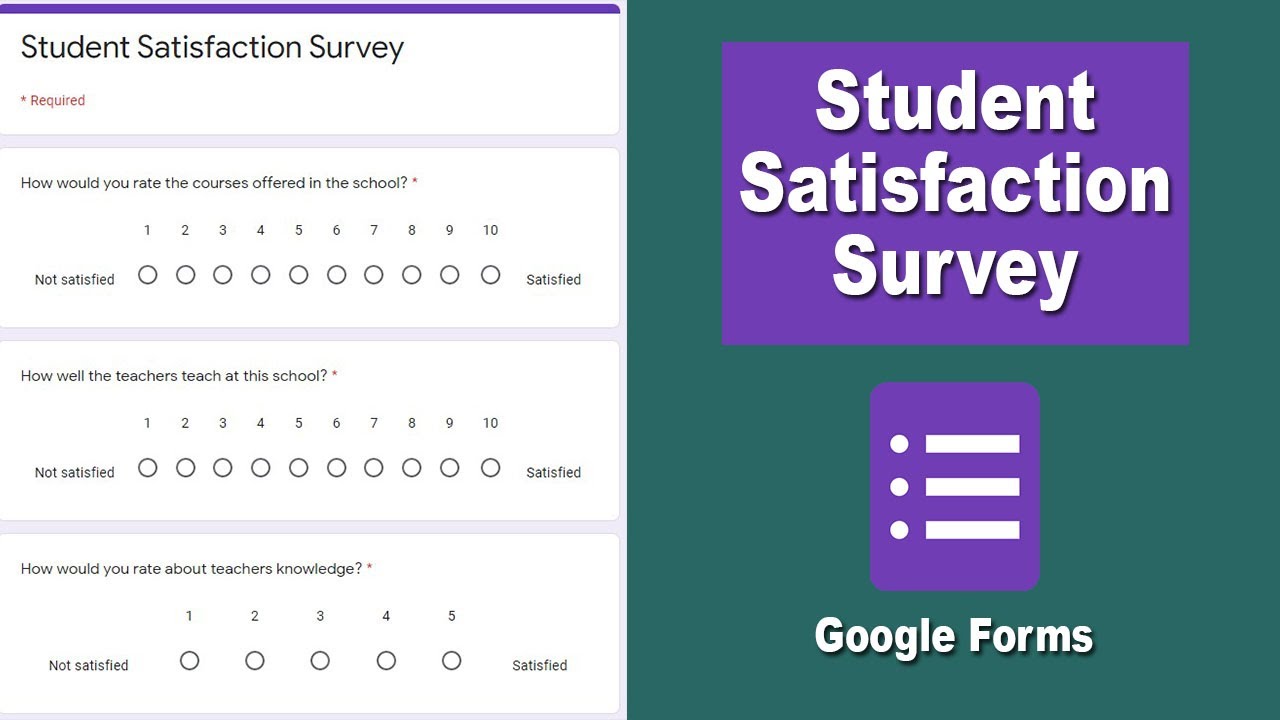
Task: Select 10 for how well teachers teach
Action: point(490,468)
